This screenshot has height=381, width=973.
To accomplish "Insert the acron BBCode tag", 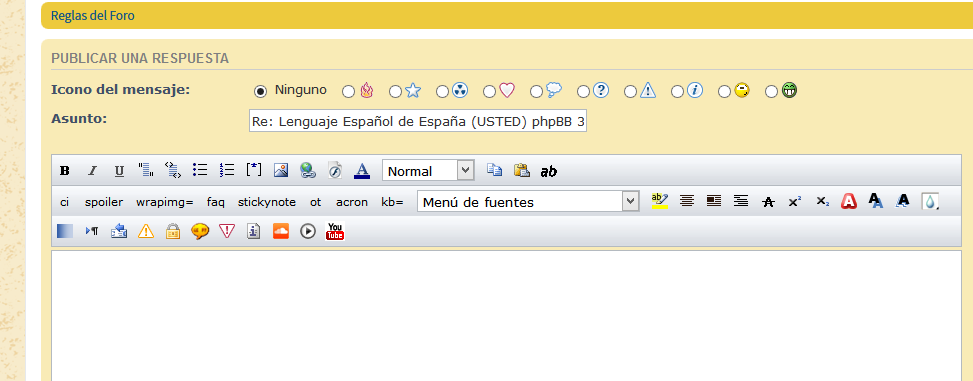I will (x=352, y=202).
